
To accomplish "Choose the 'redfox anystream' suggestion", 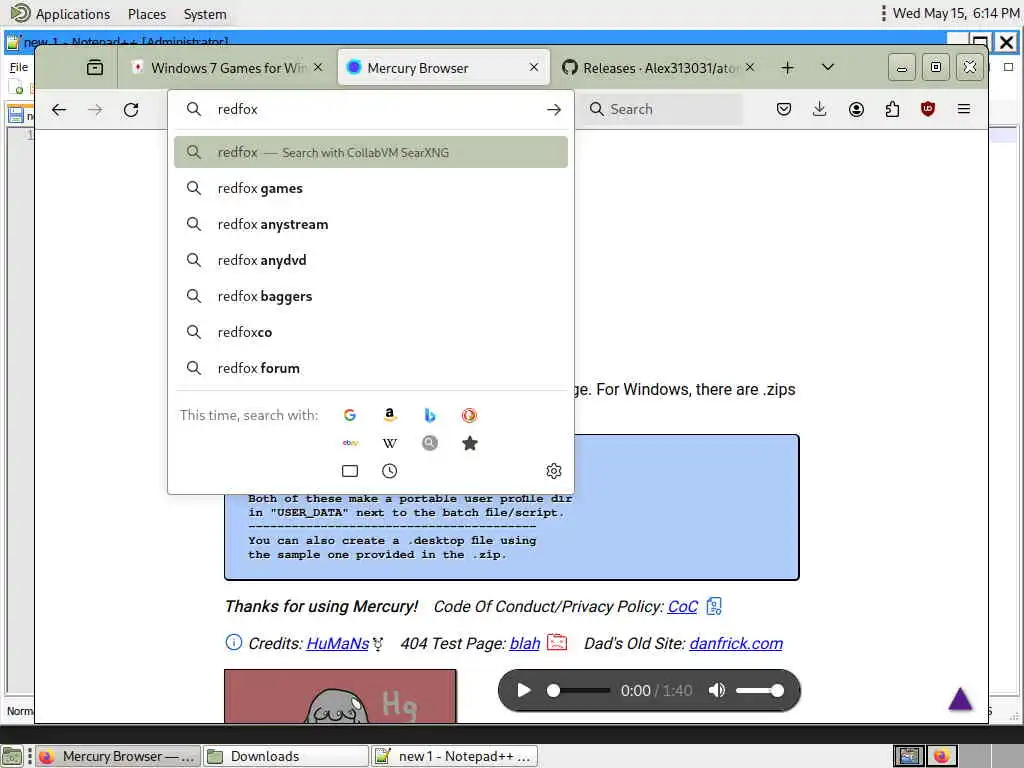I will 370,224.
